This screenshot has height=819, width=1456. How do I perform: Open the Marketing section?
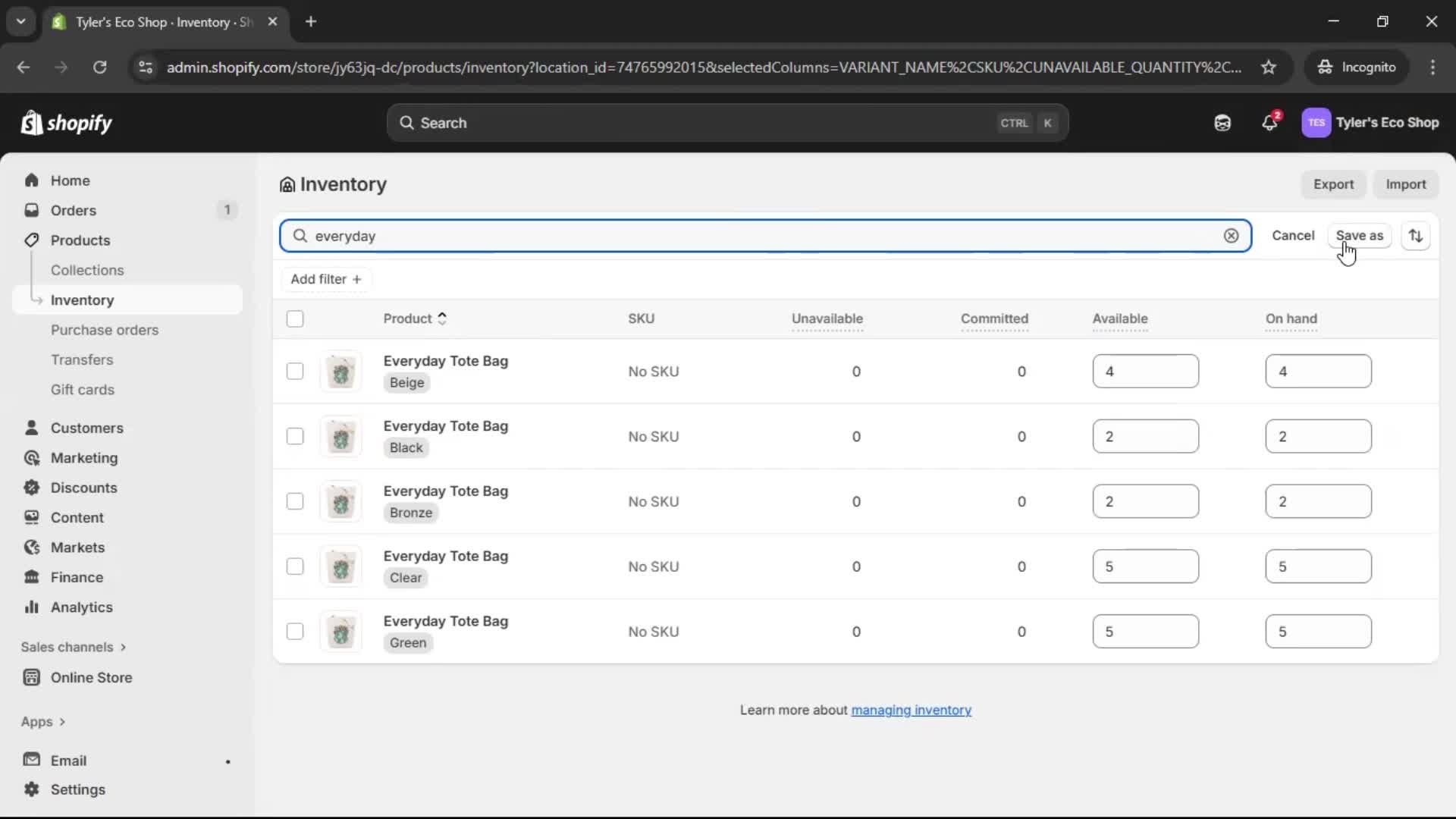(x=83, y=458)
